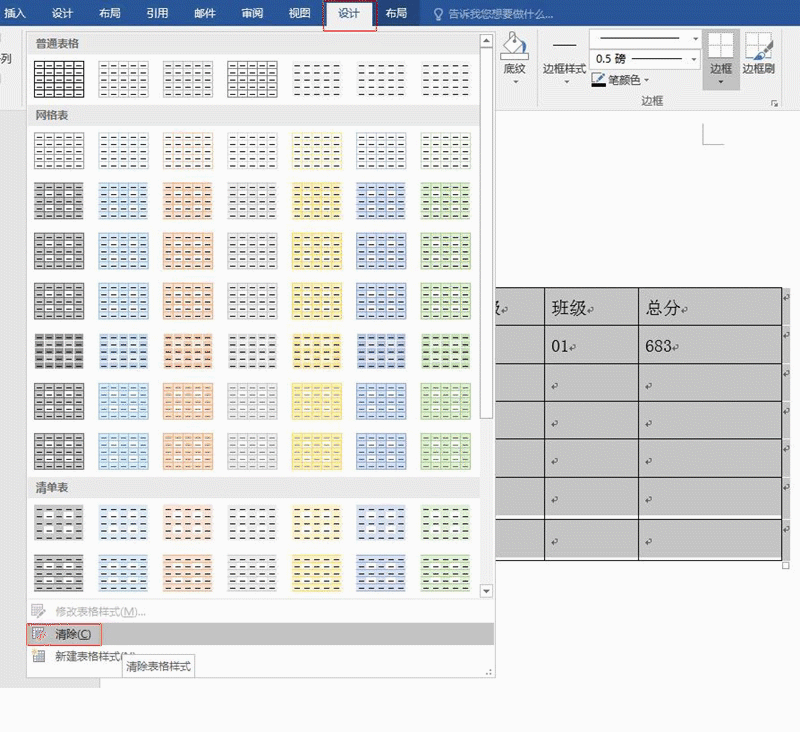The height and width of the screenshot is (732, 800).
Task: Select the first dark gray list table style under 清单表
Action: (59, 523)
